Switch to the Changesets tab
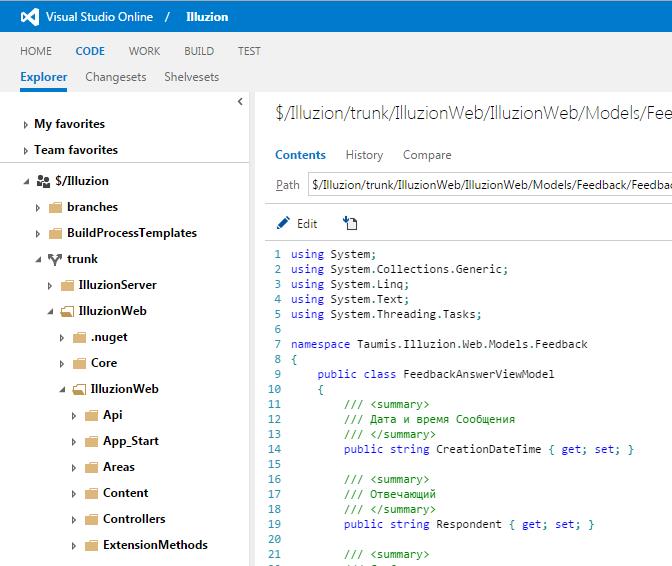Image resolution: width=672 pixels, height=566 pixels. point(116,77)
